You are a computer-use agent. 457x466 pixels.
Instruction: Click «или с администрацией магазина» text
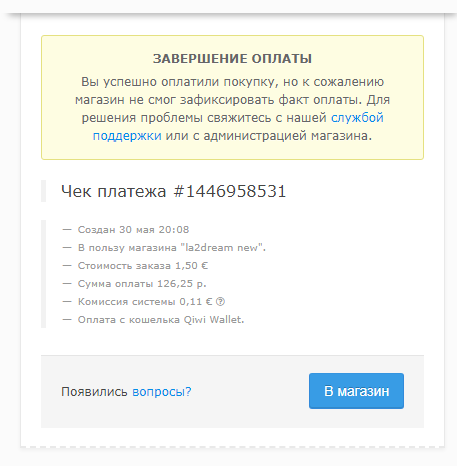[x=269, y=136]
